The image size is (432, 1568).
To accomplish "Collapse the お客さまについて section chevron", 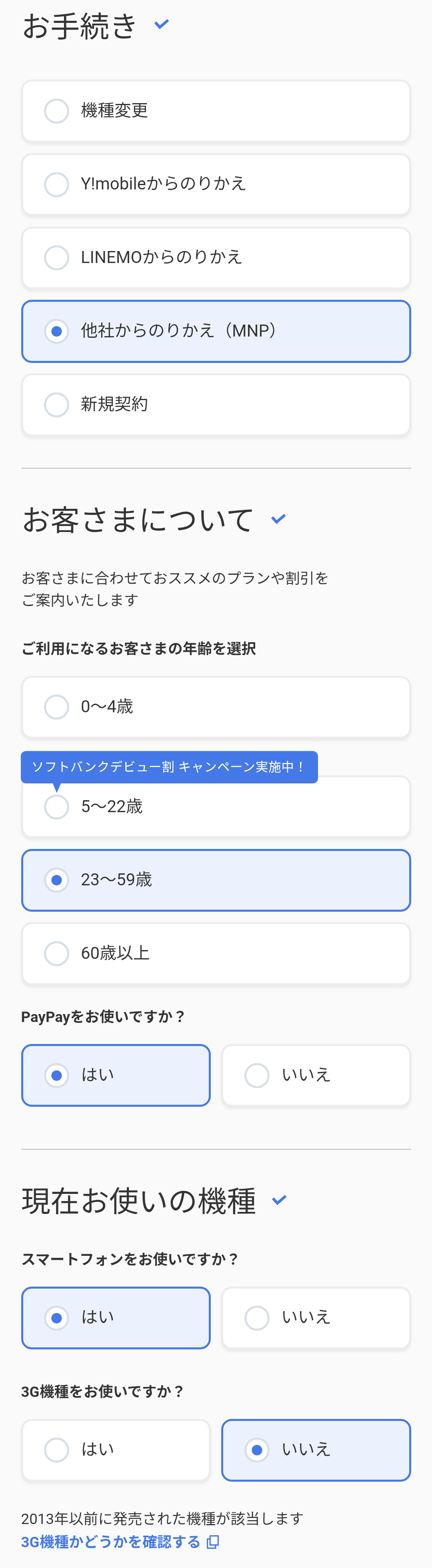I will point(278,519).
